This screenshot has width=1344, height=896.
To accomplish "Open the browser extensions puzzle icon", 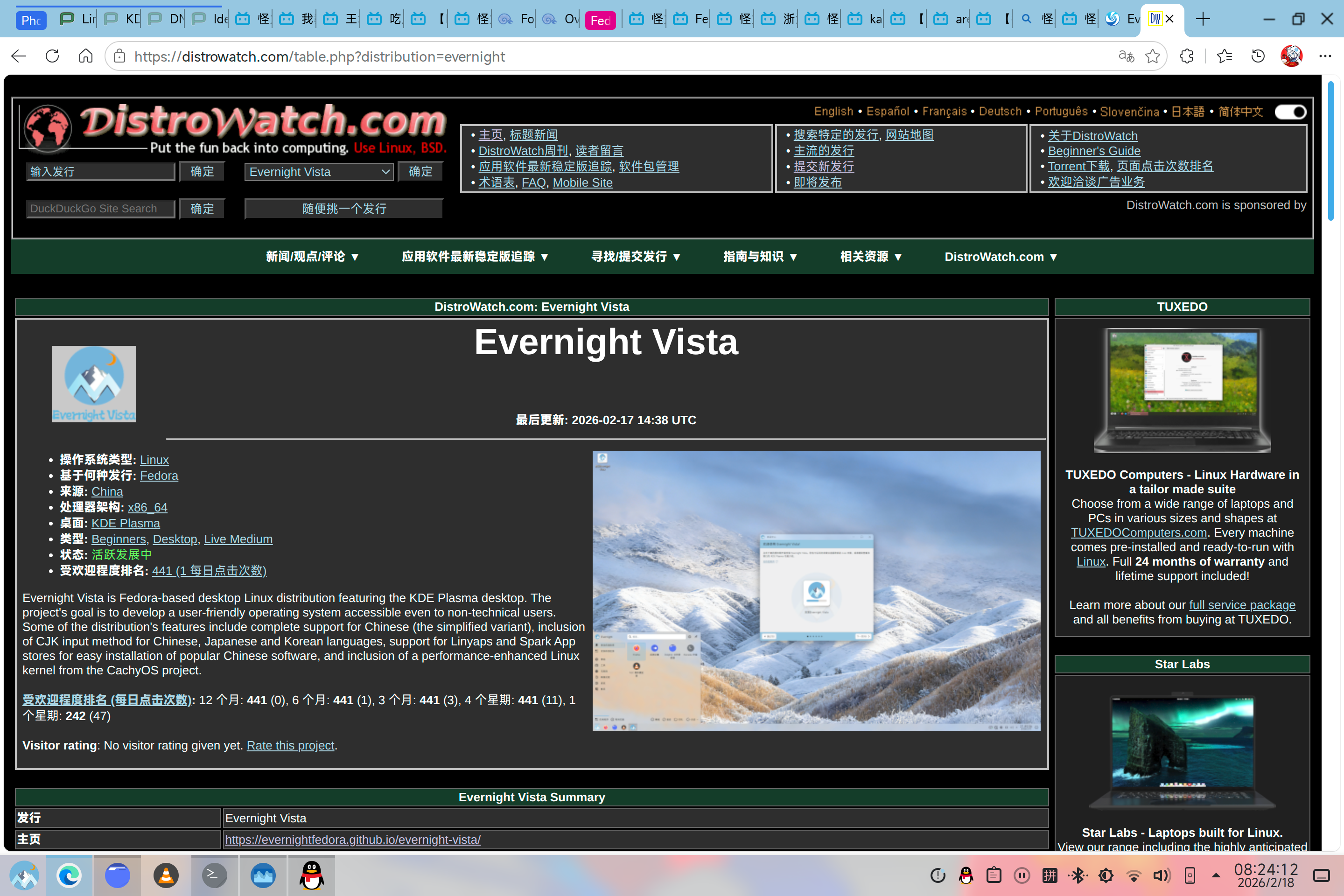I will [x=1186, y=56].
